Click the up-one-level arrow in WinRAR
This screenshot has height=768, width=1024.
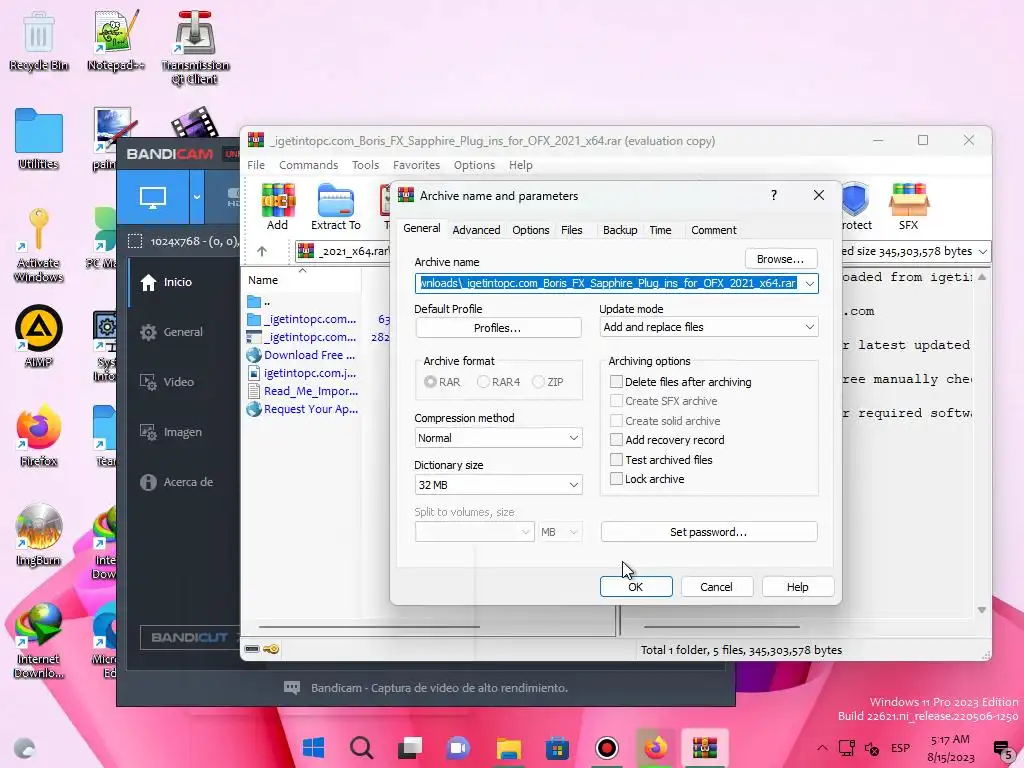(262, 251)
